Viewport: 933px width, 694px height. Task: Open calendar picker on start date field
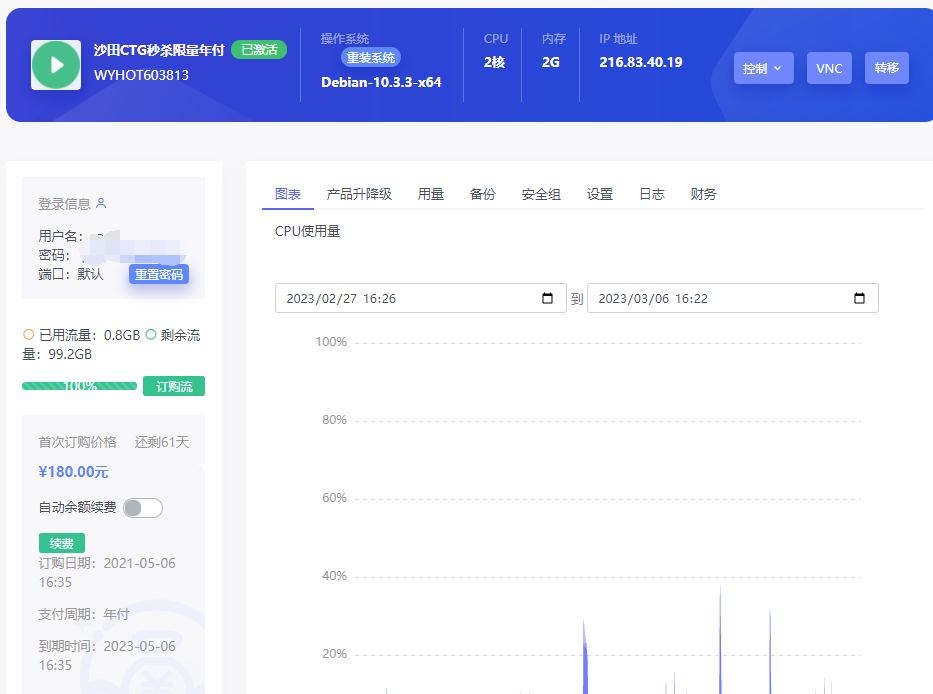coord(547,298)
